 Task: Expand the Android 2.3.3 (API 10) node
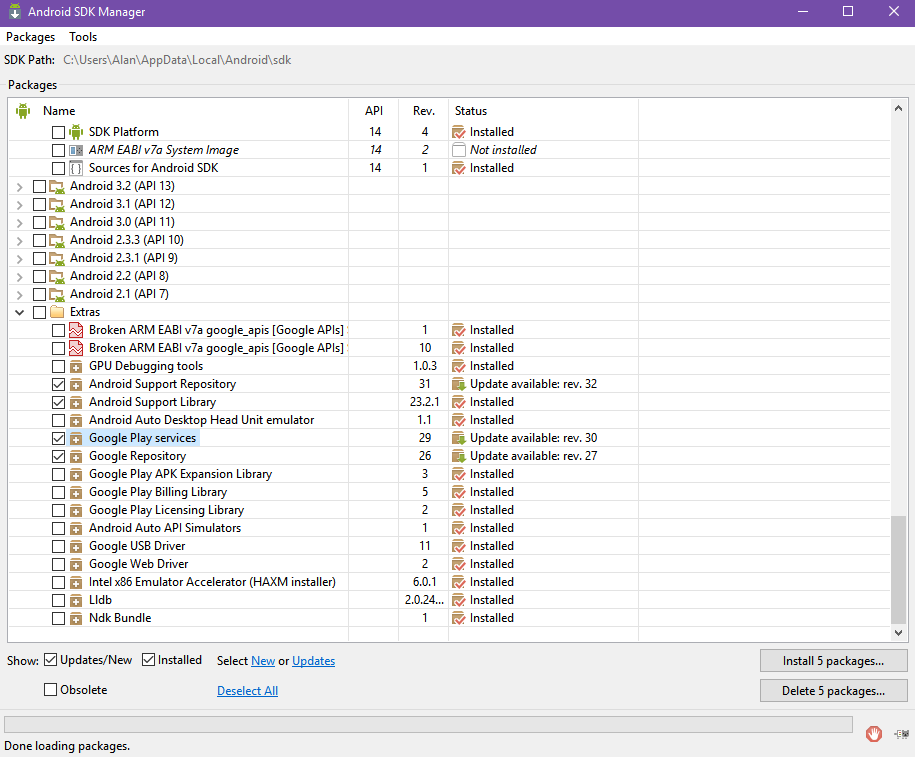point(20,240)
